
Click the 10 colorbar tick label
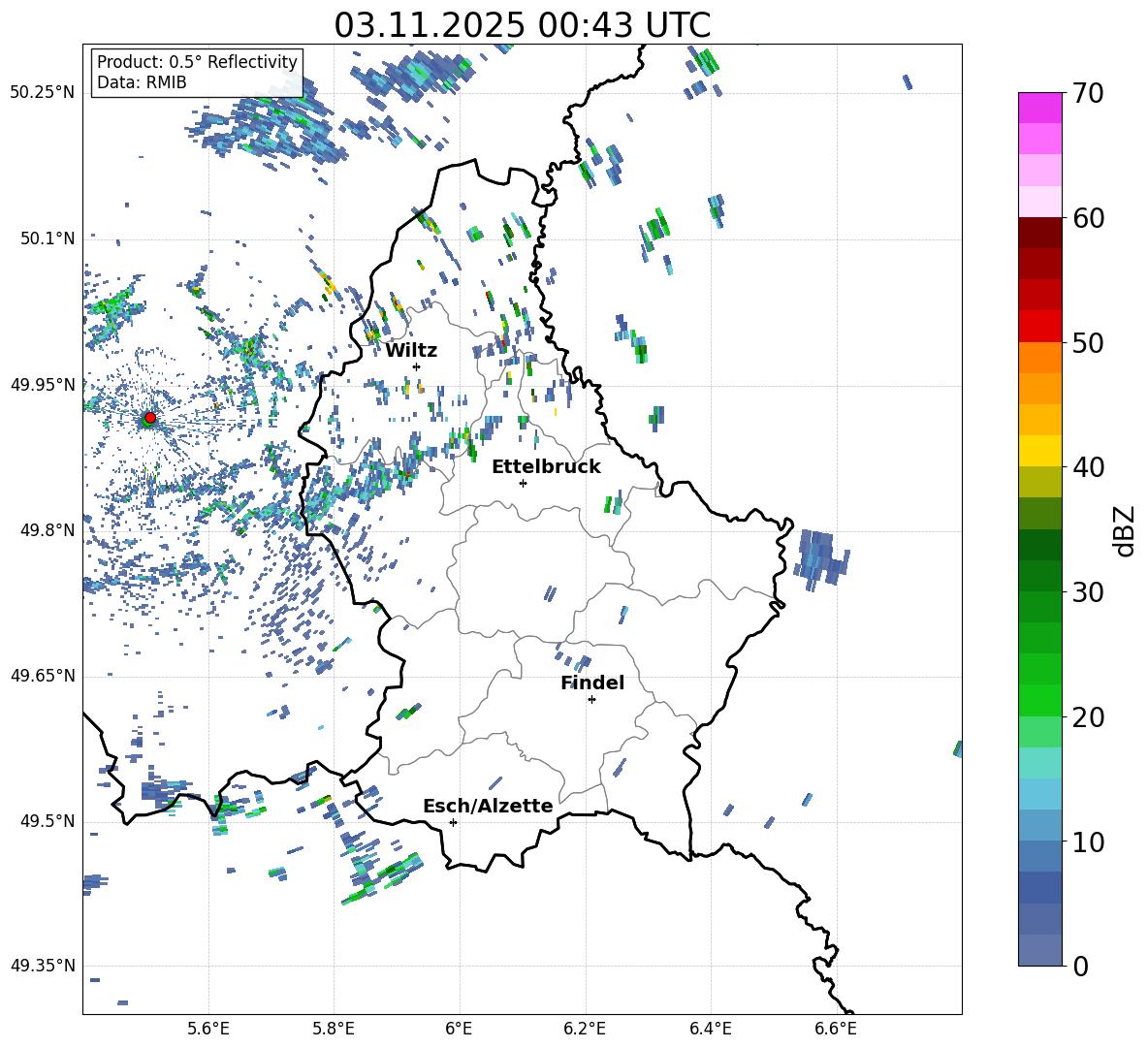pyautogui.click(x=1089, y=842)
